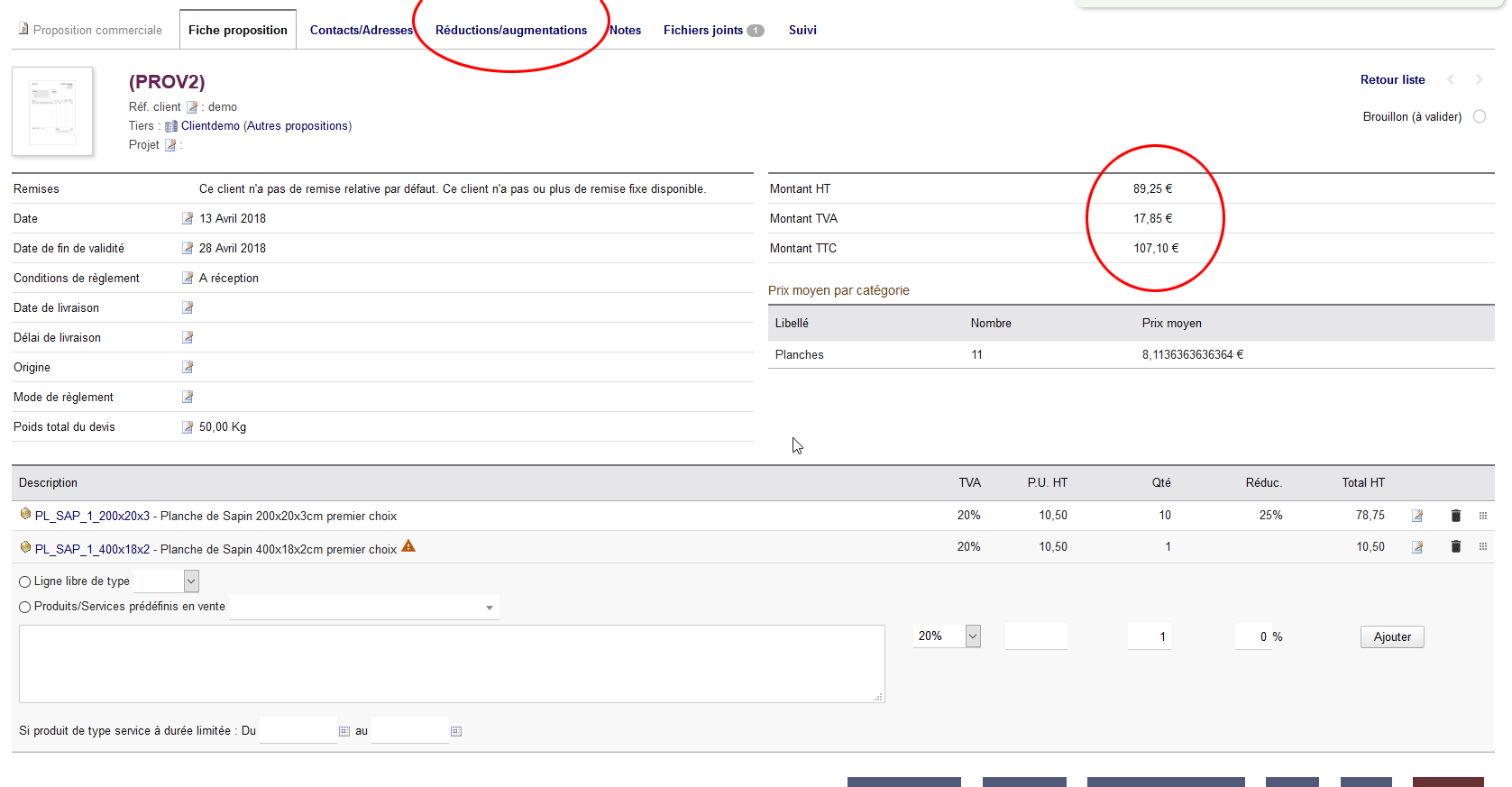Click the proposal document thumbnail preview

click(52, 111)
